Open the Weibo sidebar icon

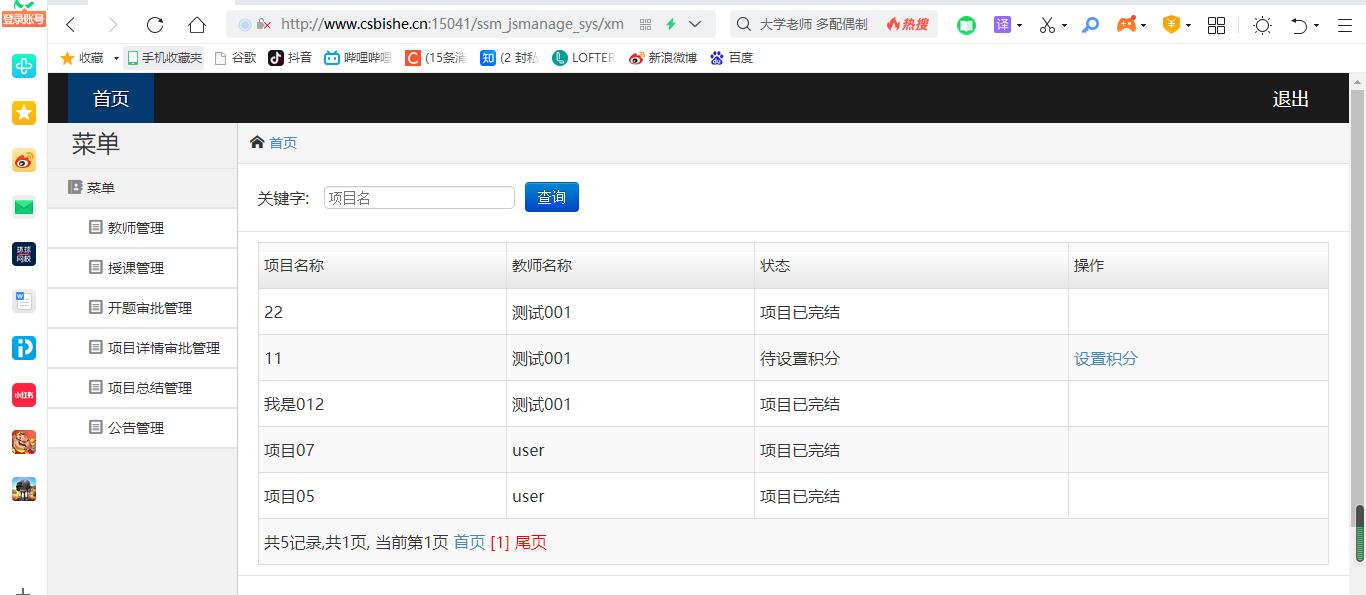(x=24, y=160)
